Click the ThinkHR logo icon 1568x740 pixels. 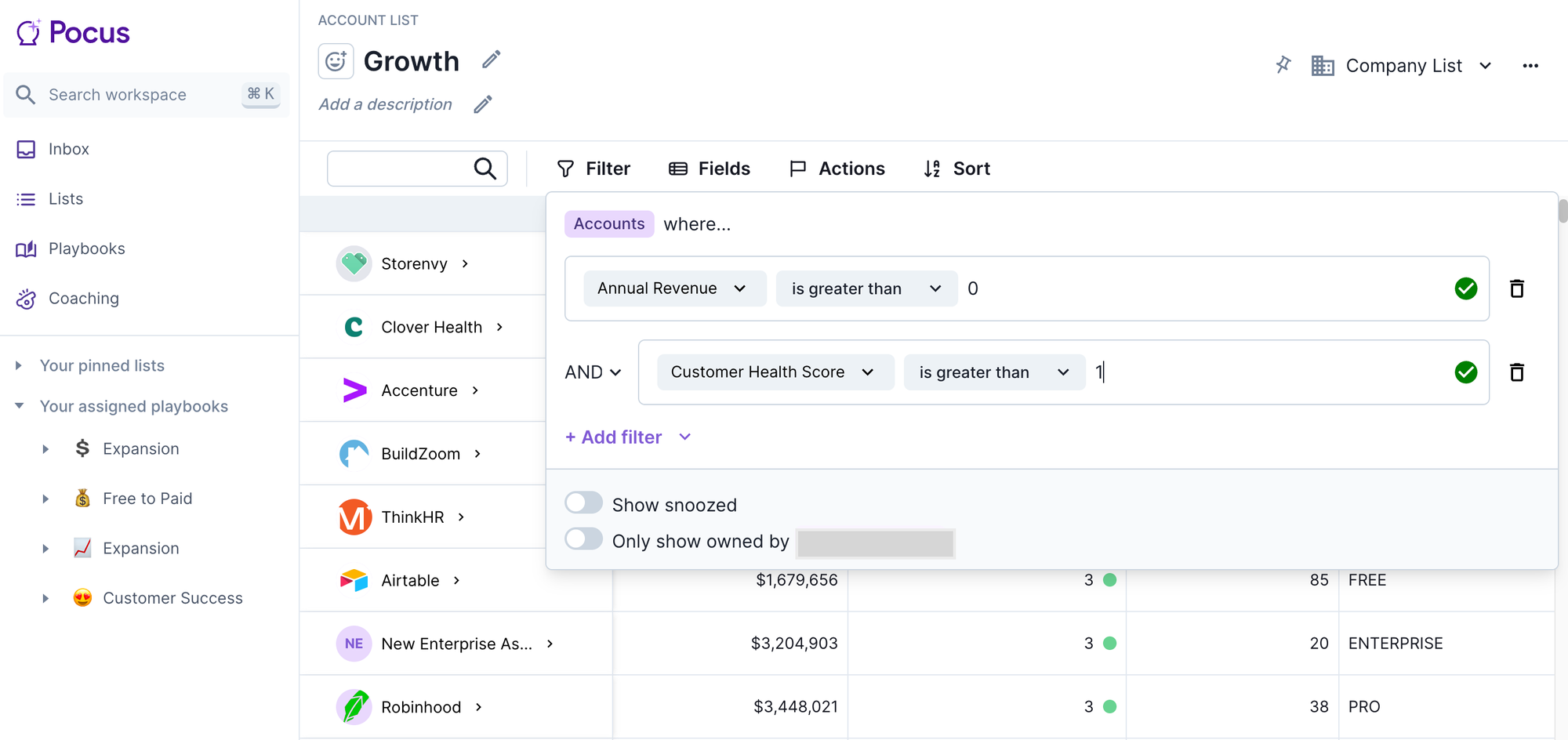coord(354,517)
